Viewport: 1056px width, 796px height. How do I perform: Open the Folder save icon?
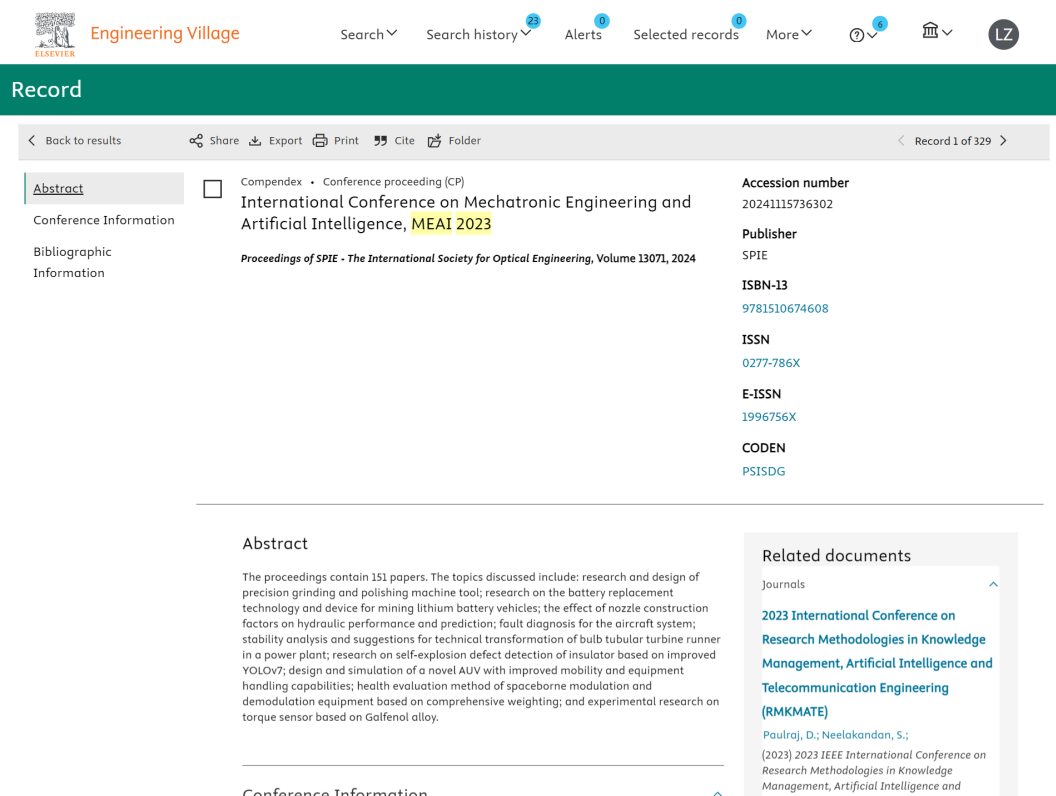coord(434,141)
